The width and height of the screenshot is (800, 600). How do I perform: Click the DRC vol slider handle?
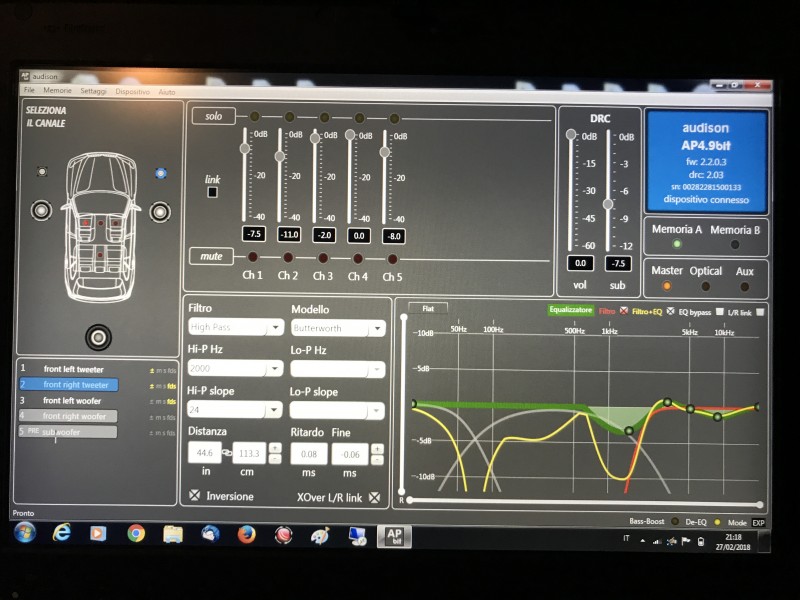[x=571, y=134]
